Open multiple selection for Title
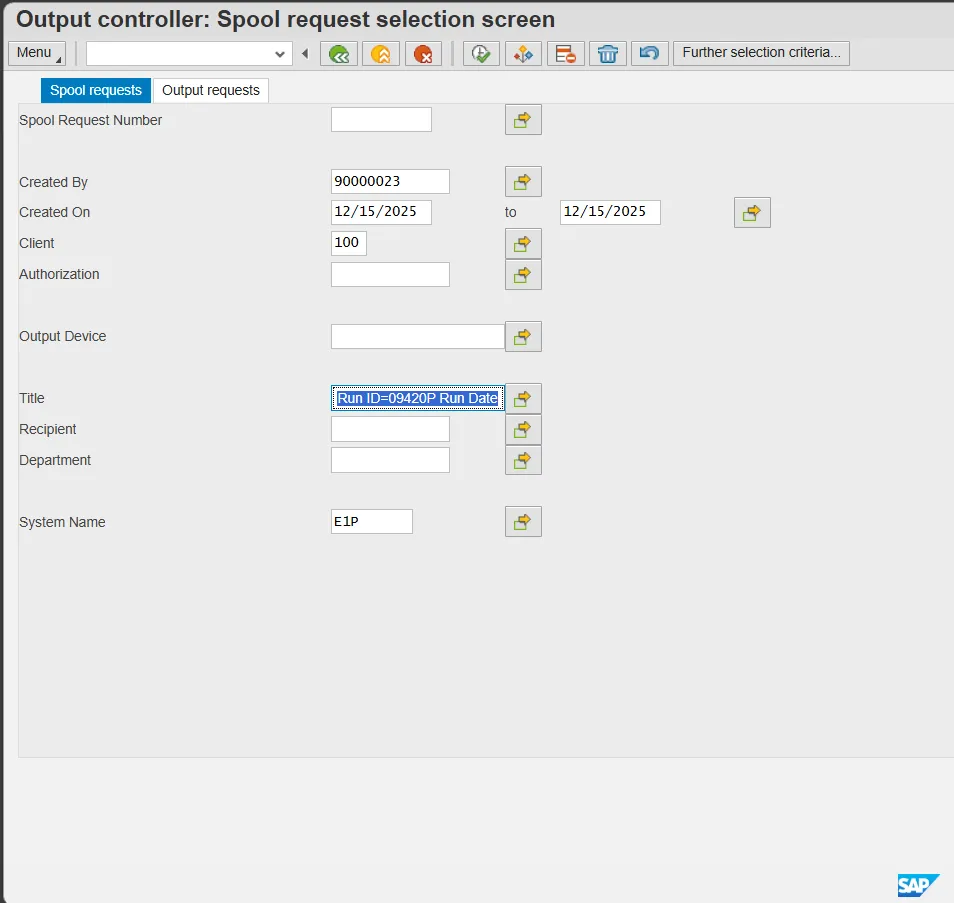The width and height of the screenshot is (954, 903). [x=522, y=399]
